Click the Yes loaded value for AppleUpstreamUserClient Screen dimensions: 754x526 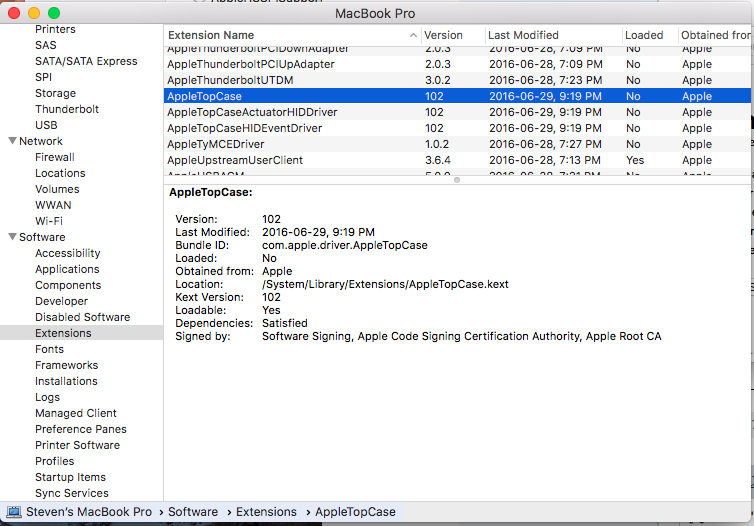635,160
